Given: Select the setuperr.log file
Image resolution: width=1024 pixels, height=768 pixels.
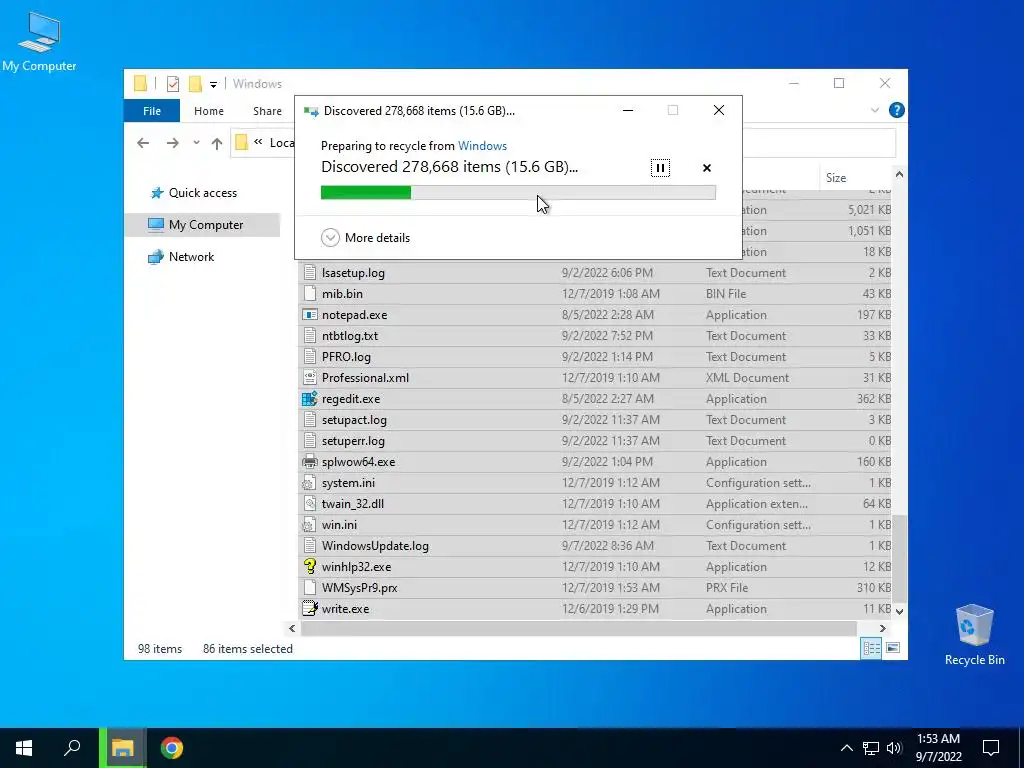Looking at the screenshot, I should [596, 441].
